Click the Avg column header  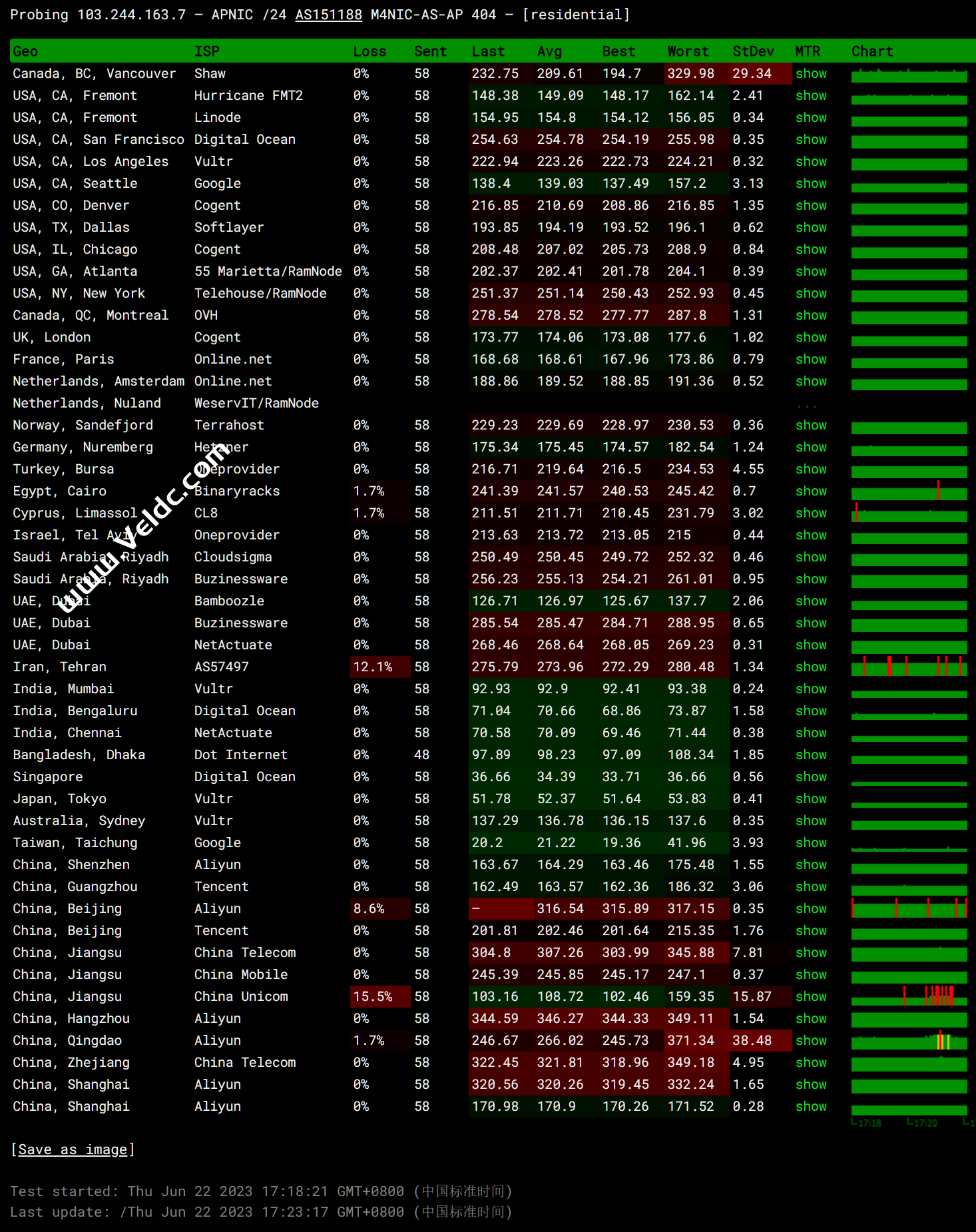pos(549,51)
